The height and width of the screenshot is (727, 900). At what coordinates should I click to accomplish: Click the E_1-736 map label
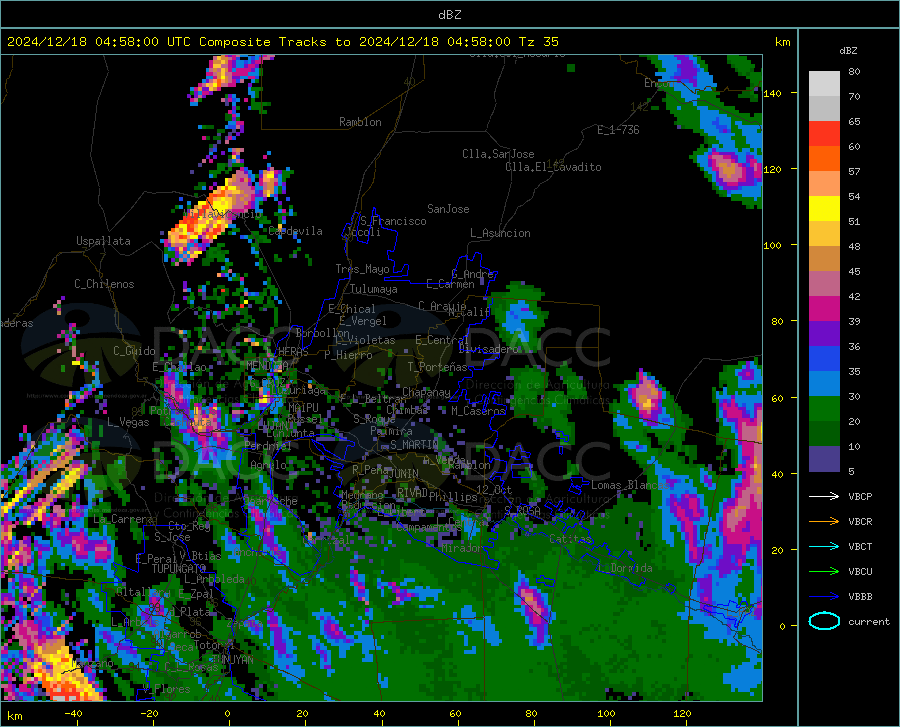[x=618, y=130]
